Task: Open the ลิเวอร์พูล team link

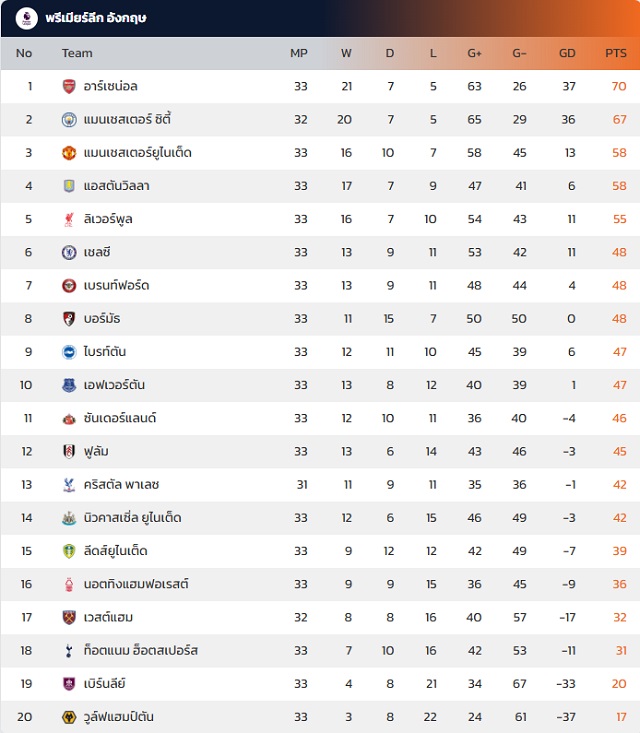Action: [108, 219]
